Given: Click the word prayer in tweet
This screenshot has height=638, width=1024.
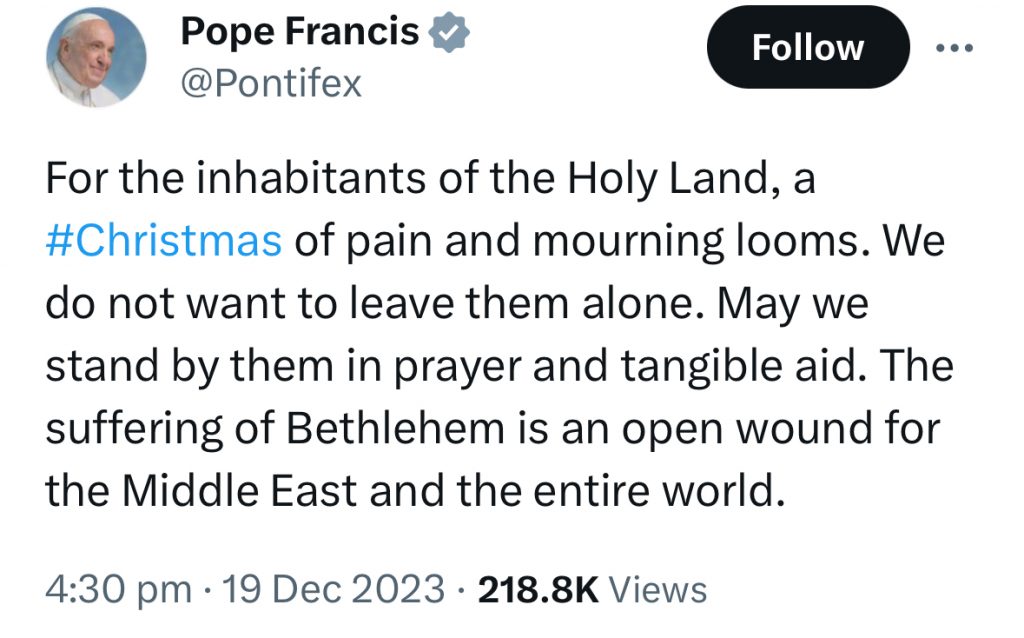Looking at the screenshot, I should pyautogui.click(x=458, y=368).
